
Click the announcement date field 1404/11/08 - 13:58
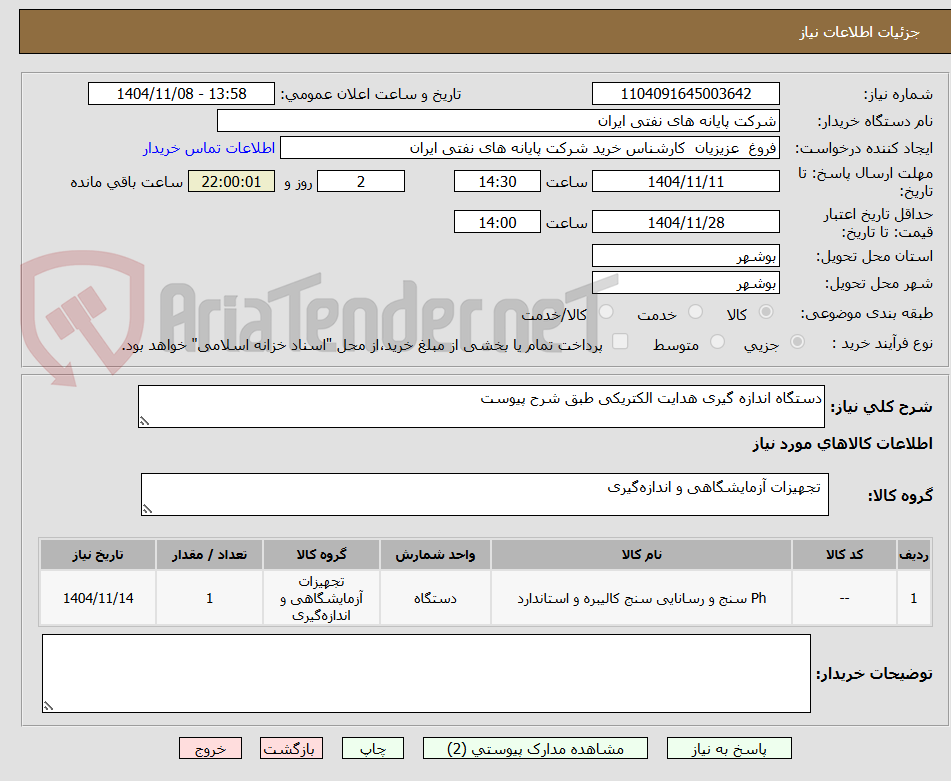point(181,94)
